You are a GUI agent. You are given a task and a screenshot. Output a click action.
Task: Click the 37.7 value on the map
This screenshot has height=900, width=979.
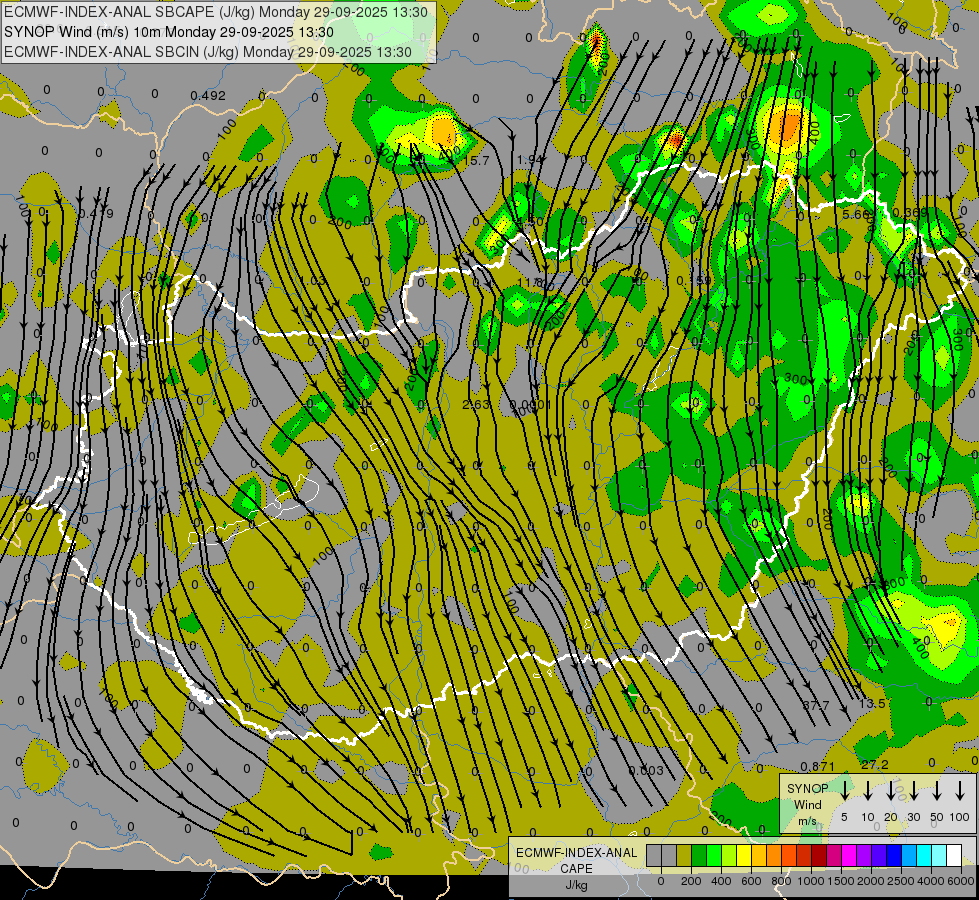click(x=816, y=706)
